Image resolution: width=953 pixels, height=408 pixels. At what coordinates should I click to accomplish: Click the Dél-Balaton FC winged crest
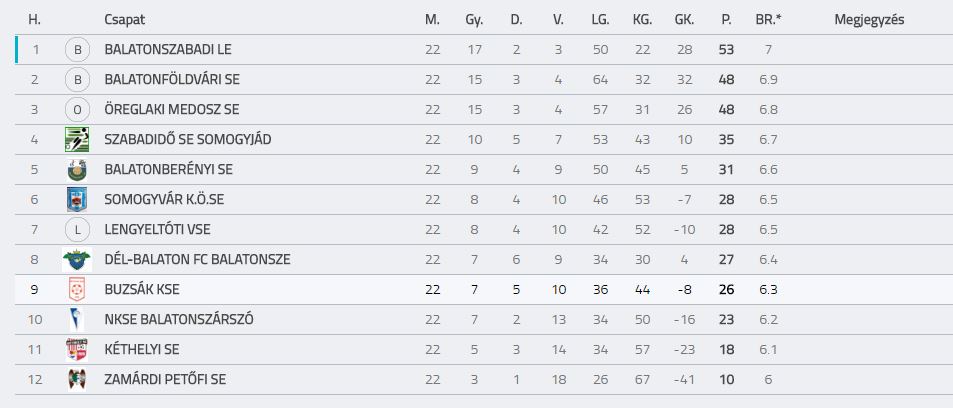coord(77,260)
